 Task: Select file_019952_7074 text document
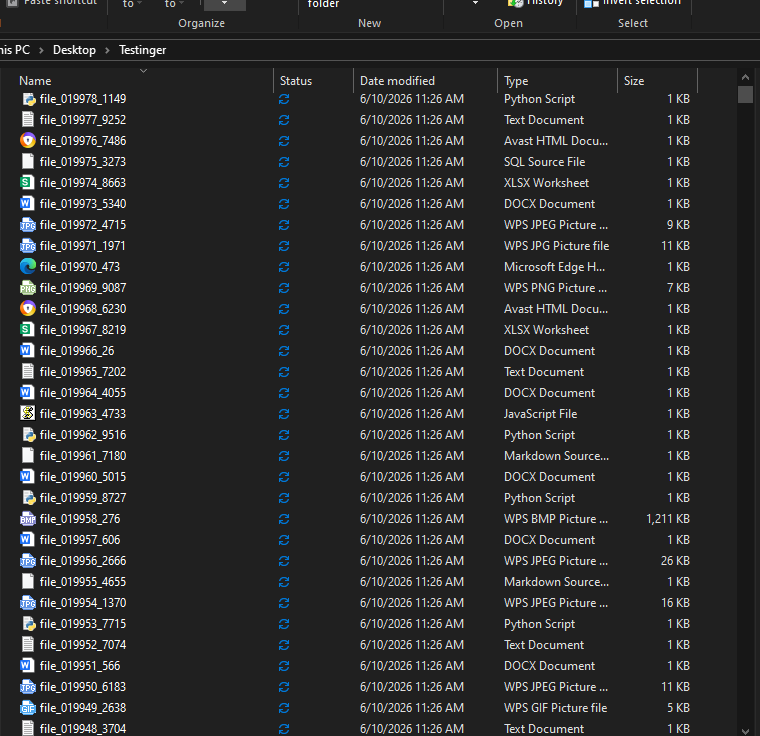click(x=83, y=645)
